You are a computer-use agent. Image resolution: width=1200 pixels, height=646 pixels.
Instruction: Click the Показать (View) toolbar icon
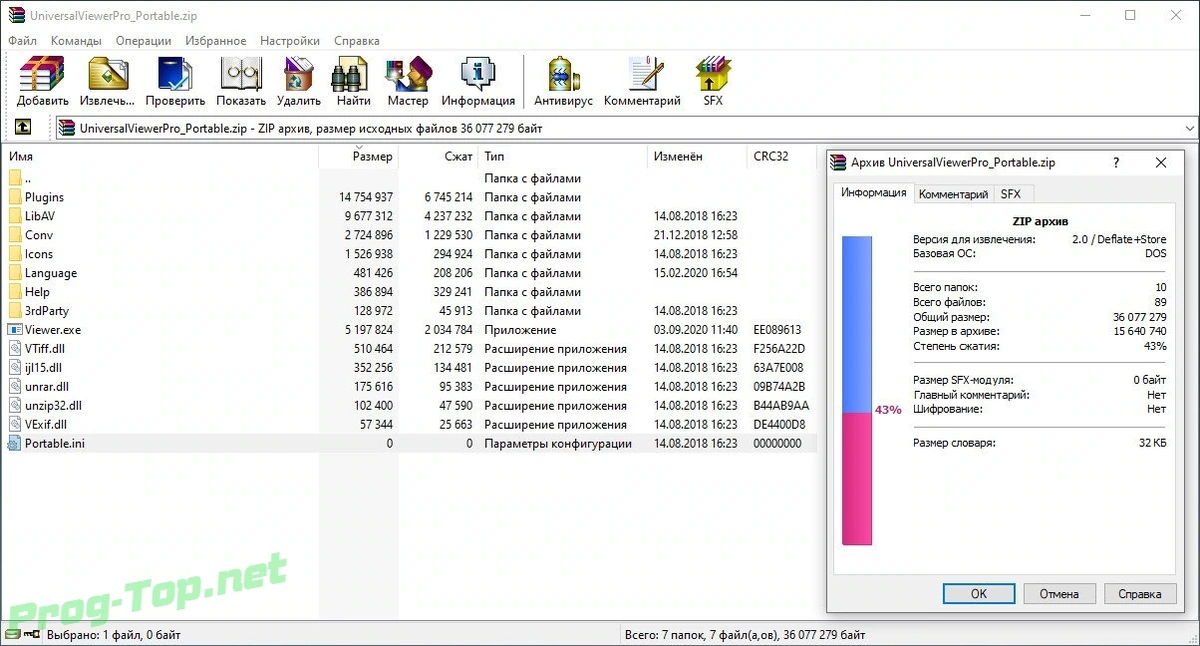click(x=241, y=74)
